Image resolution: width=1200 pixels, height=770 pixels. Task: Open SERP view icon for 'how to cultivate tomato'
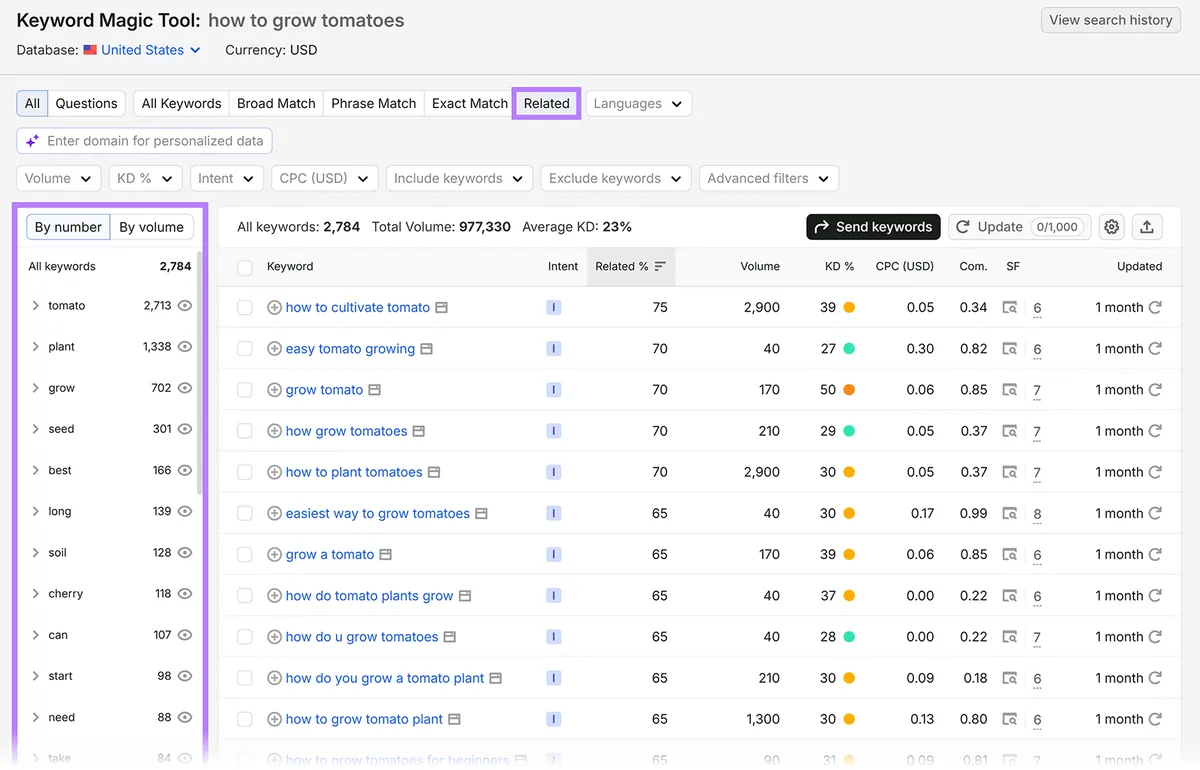(x=441, y=308)
